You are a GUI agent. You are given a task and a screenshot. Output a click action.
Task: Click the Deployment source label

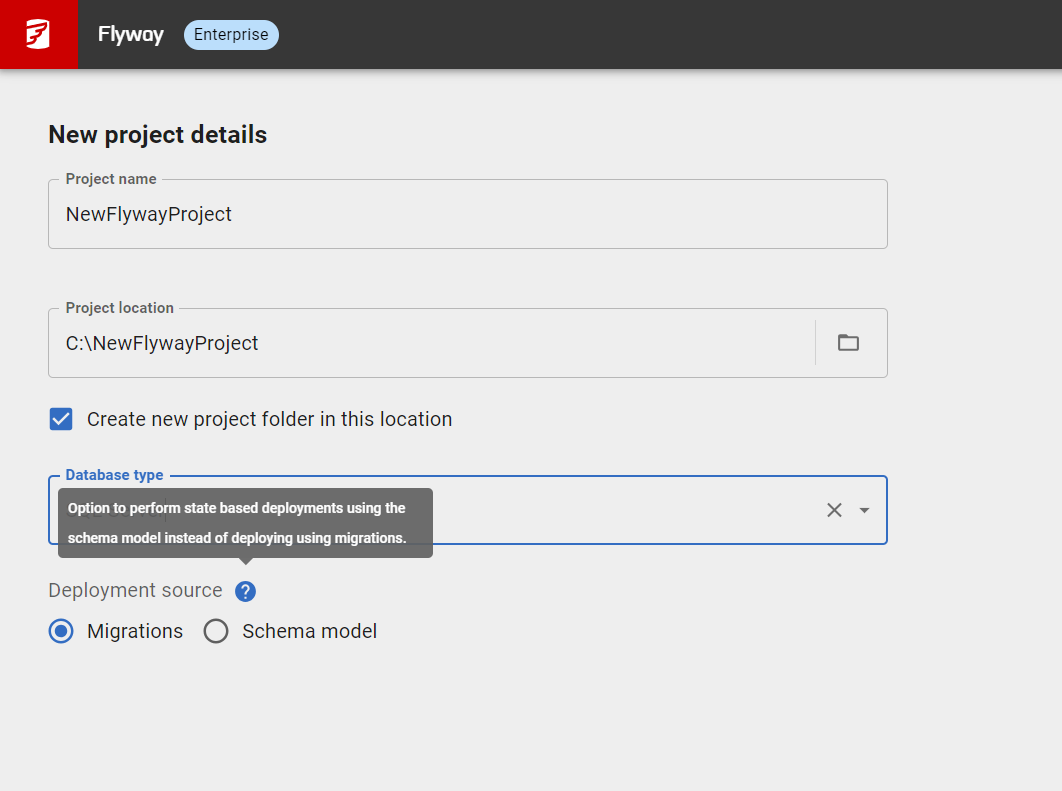click(x=135, y=591)
